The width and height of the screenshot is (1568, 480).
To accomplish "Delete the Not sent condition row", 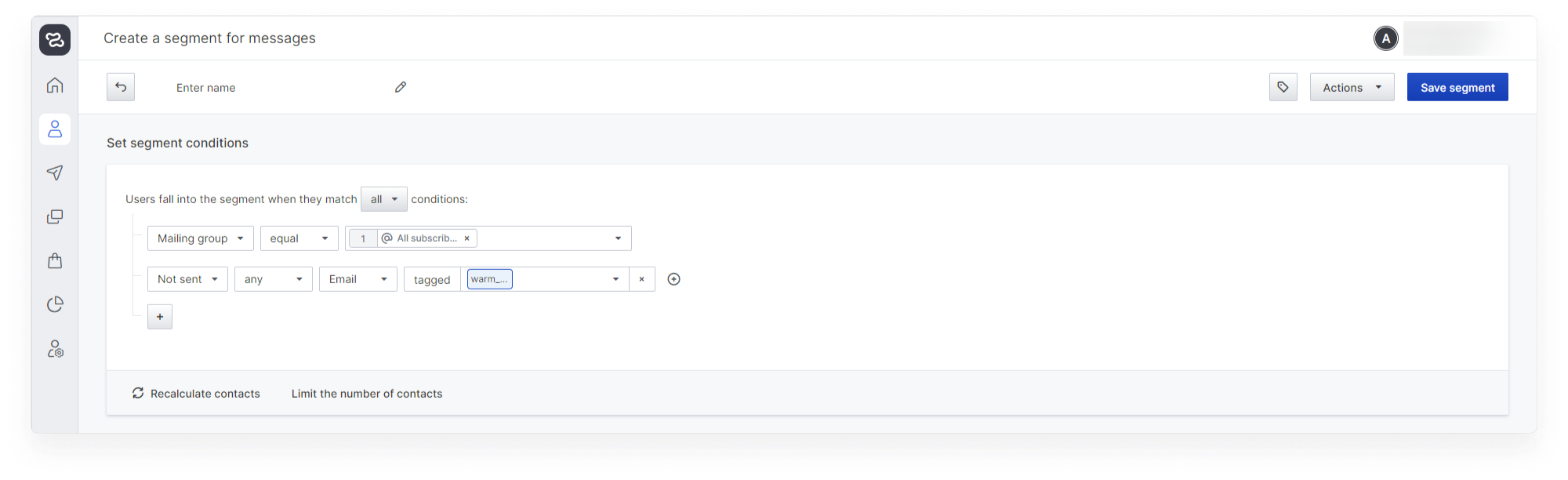I will pos(641,279).
